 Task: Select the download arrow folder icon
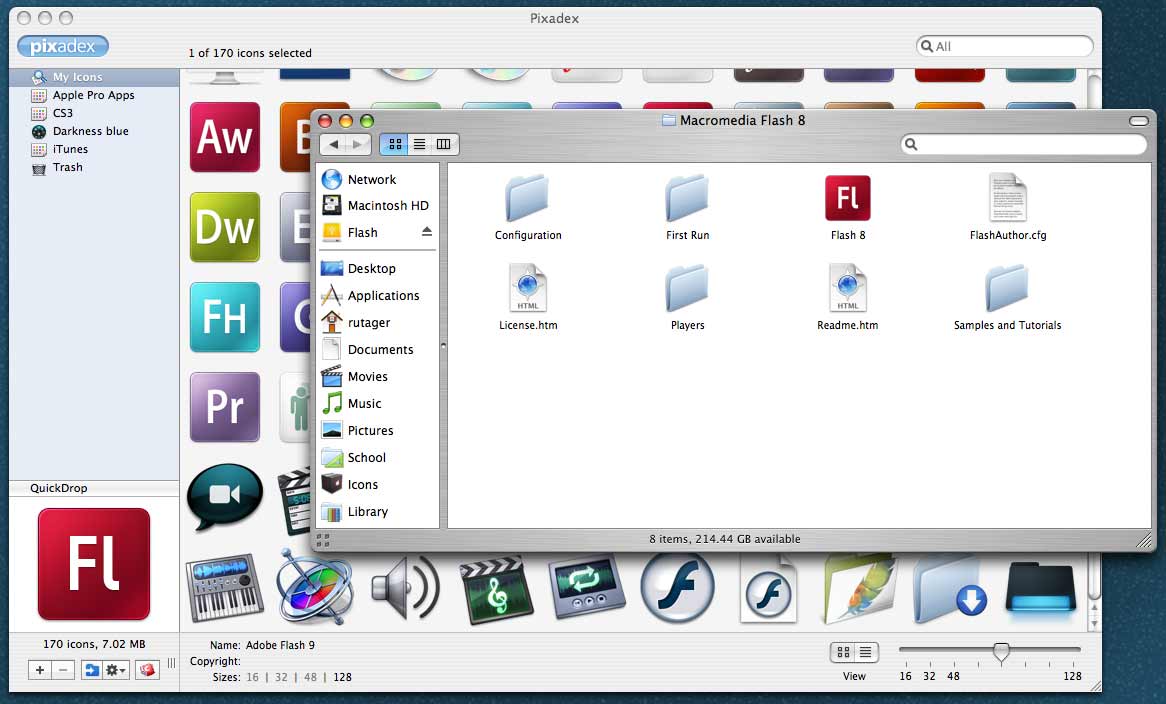(950, 590)
